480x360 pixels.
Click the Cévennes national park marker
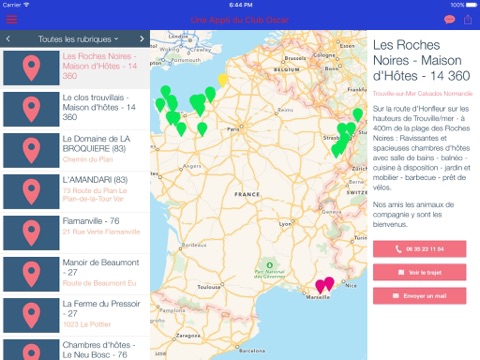point(269,265)
